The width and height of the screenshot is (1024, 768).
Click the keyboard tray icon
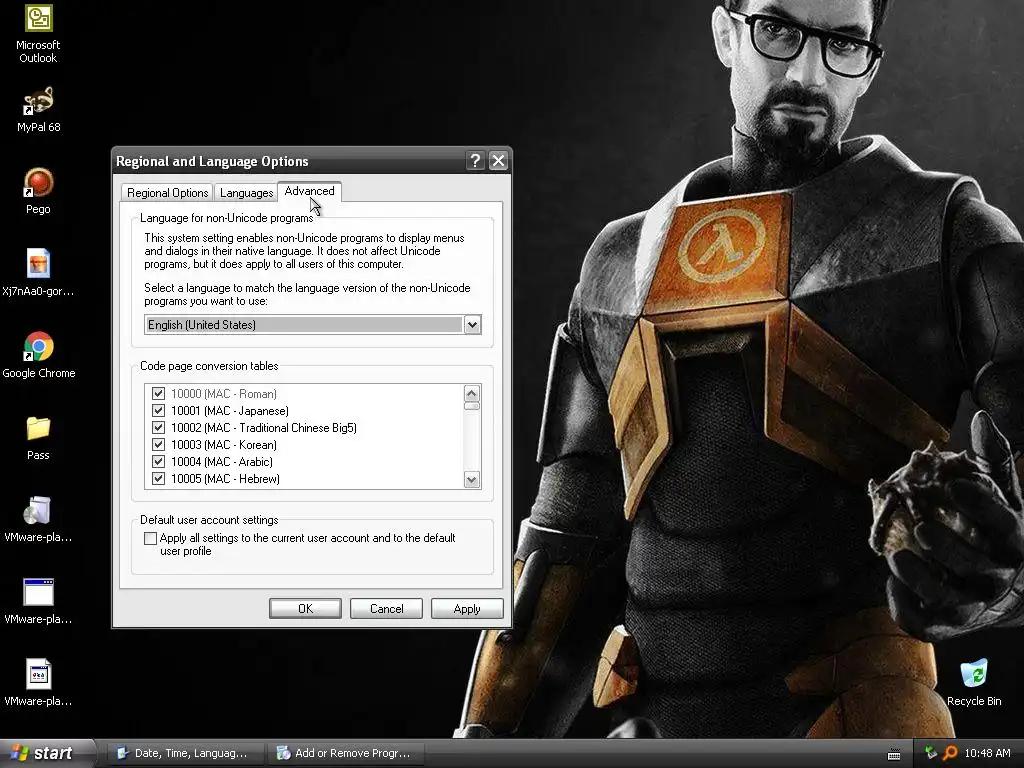894,754
